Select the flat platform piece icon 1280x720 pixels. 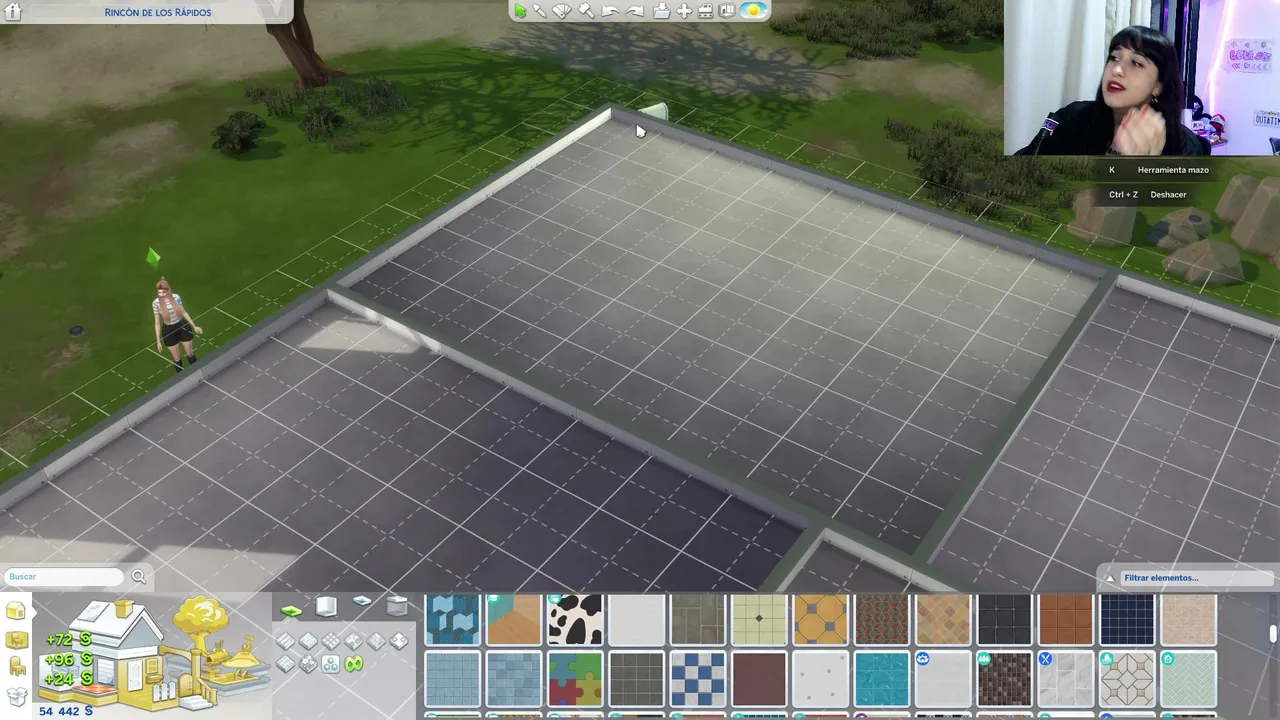tap(362, 601)
